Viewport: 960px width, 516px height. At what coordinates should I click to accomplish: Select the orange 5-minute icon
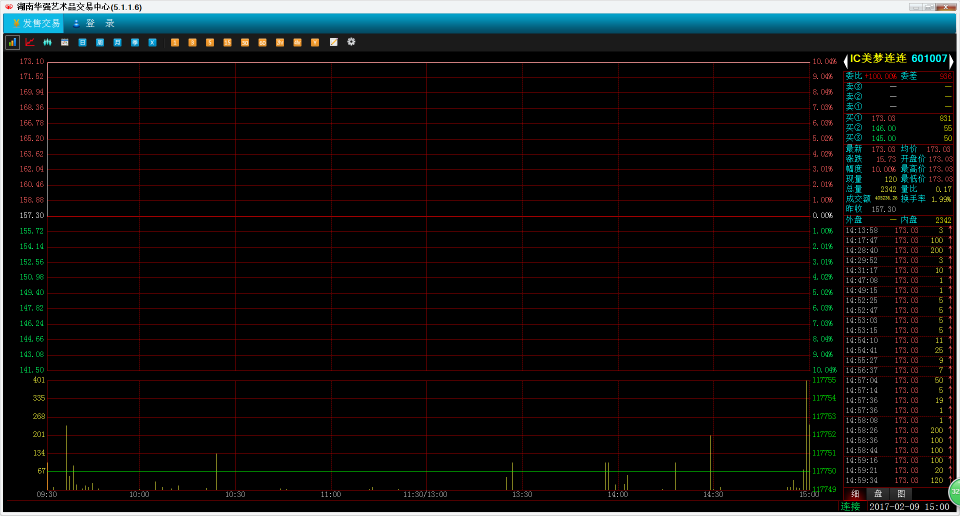point(210,42)
